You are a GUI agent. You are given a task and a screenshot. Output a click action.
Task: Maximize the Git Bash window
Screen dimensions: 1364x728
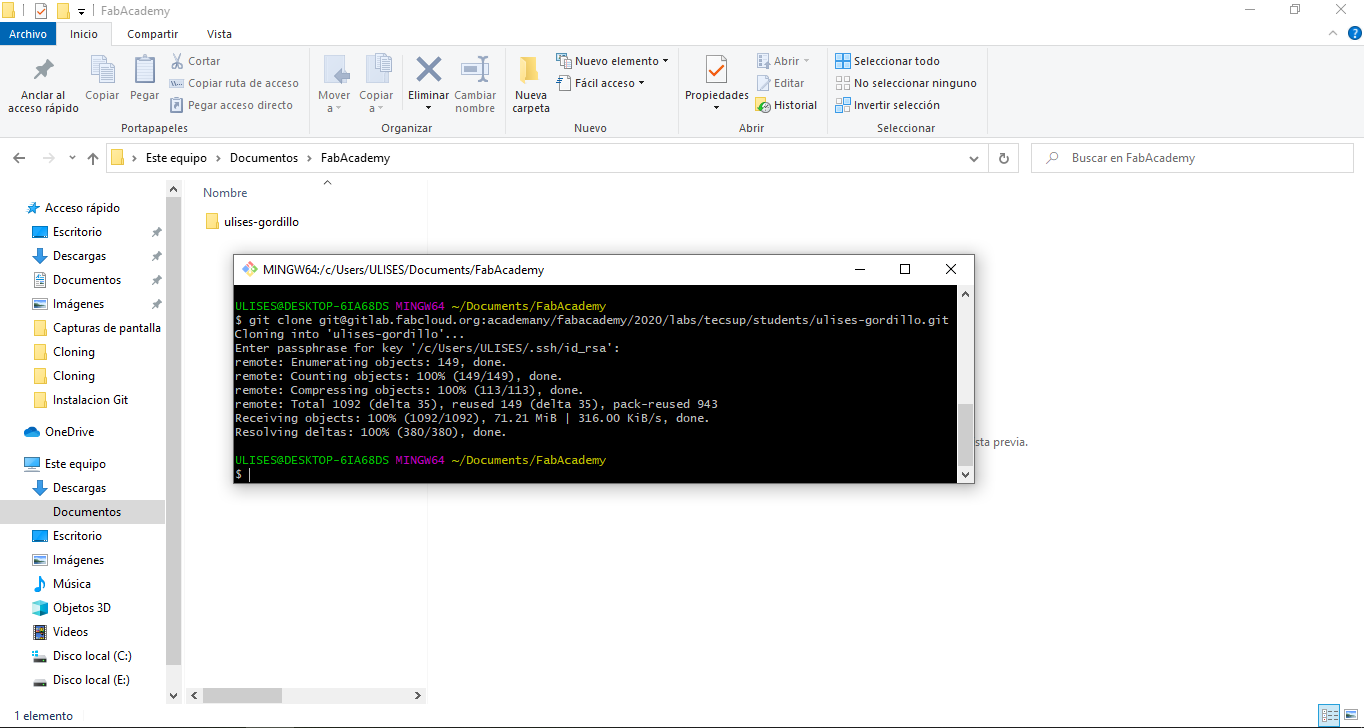905,269
